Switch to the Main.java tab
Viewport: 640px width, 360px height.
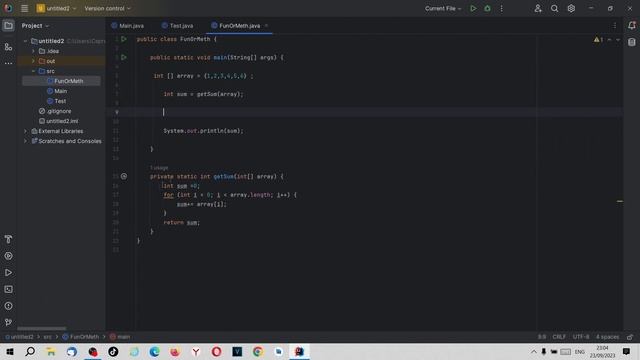pos(127,26)
